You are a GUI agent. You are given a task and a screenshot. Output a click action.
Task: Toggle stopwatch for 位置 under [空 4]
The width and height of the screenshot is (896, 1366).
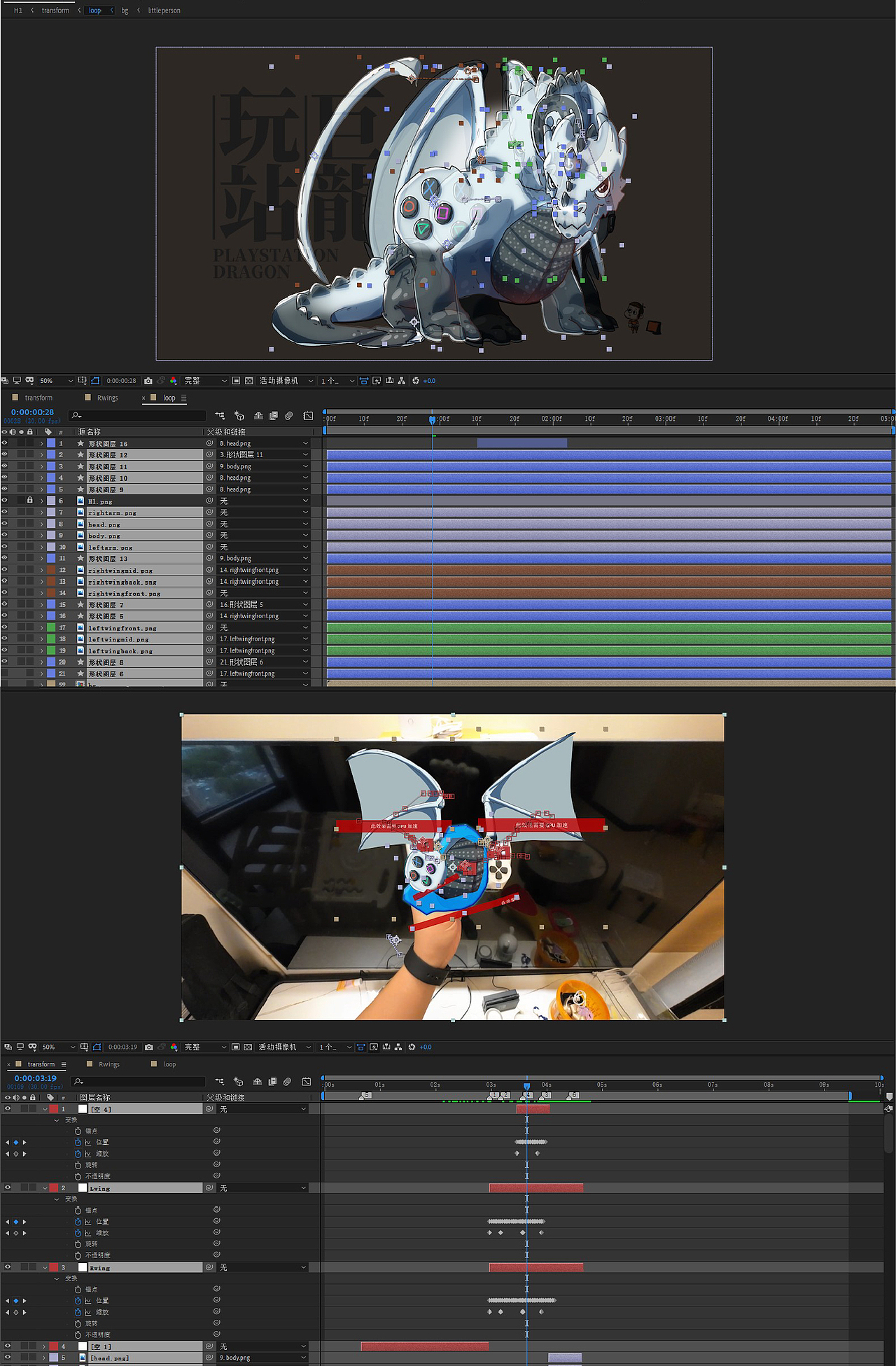pyautogui.click(x=78, y=1143)
